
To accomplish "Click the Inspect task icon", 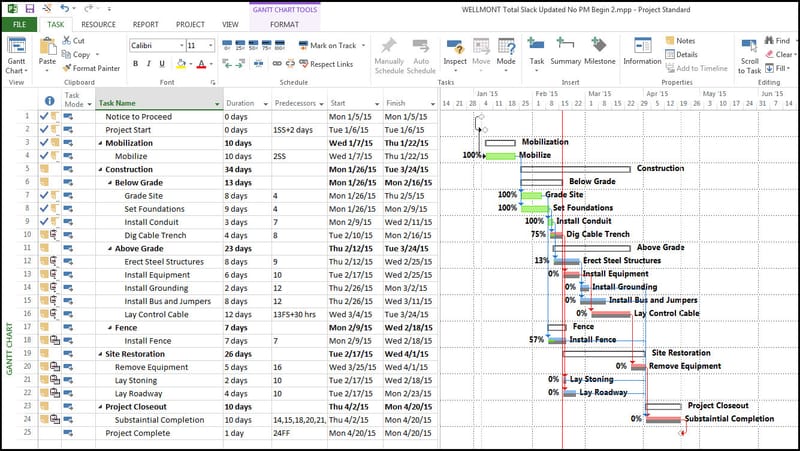I will tap(455, 48).
